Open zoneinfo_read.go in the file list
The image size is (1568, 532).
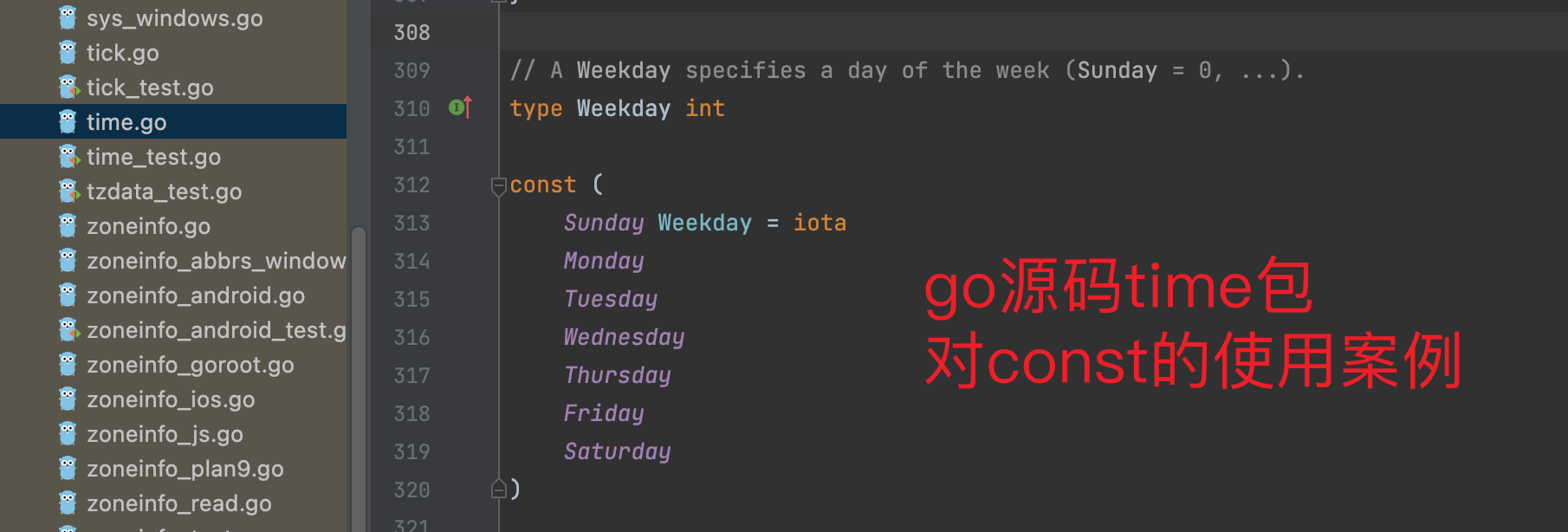pyautogui.click(x=178, y=503)
